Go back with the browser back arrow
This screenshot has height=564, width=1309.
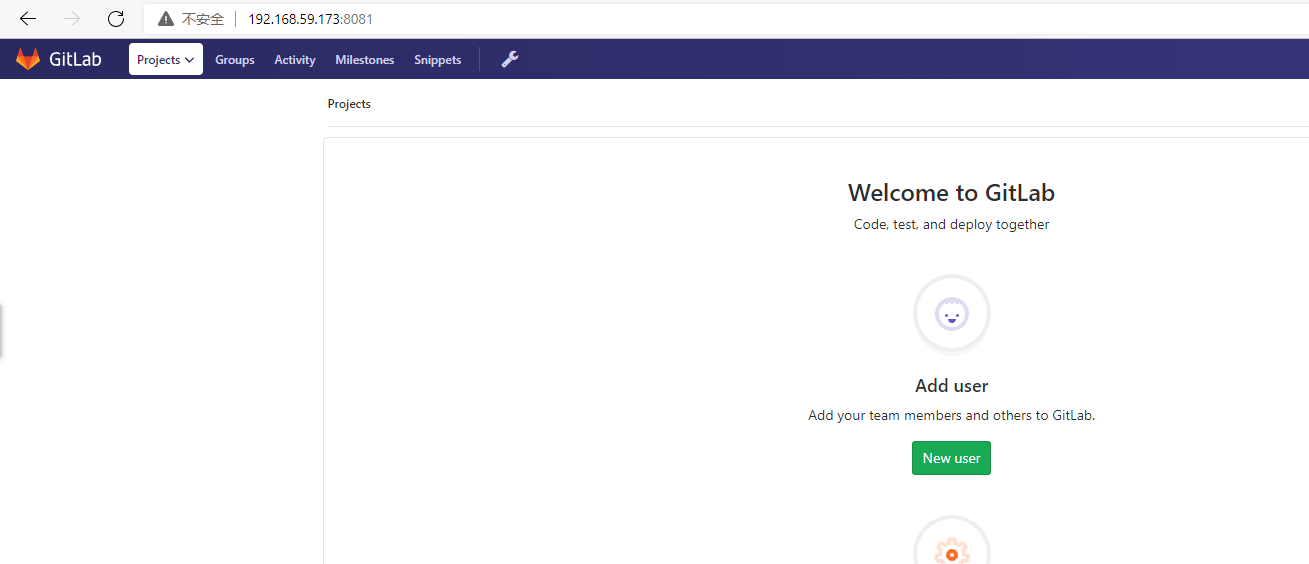[28, 19]
